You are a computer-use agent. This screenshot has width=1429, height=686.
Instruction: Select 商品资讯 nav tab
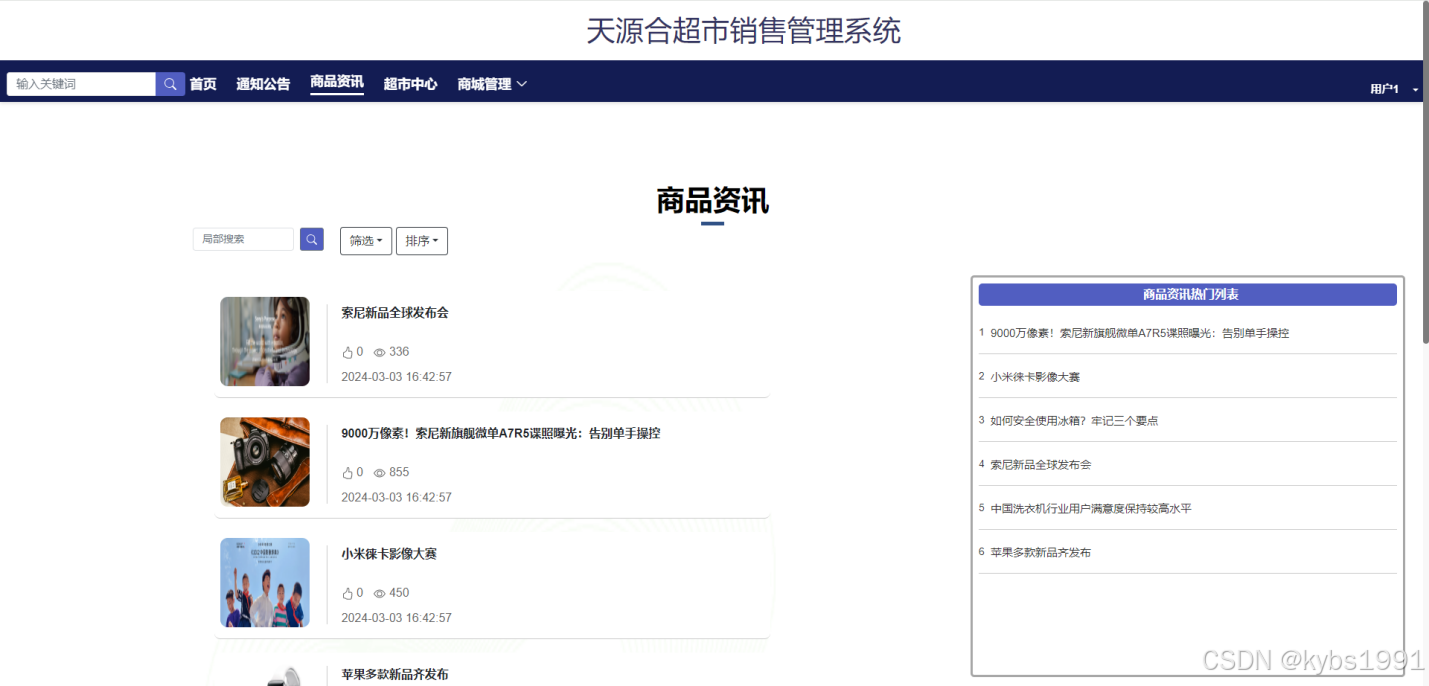point(337,82)
